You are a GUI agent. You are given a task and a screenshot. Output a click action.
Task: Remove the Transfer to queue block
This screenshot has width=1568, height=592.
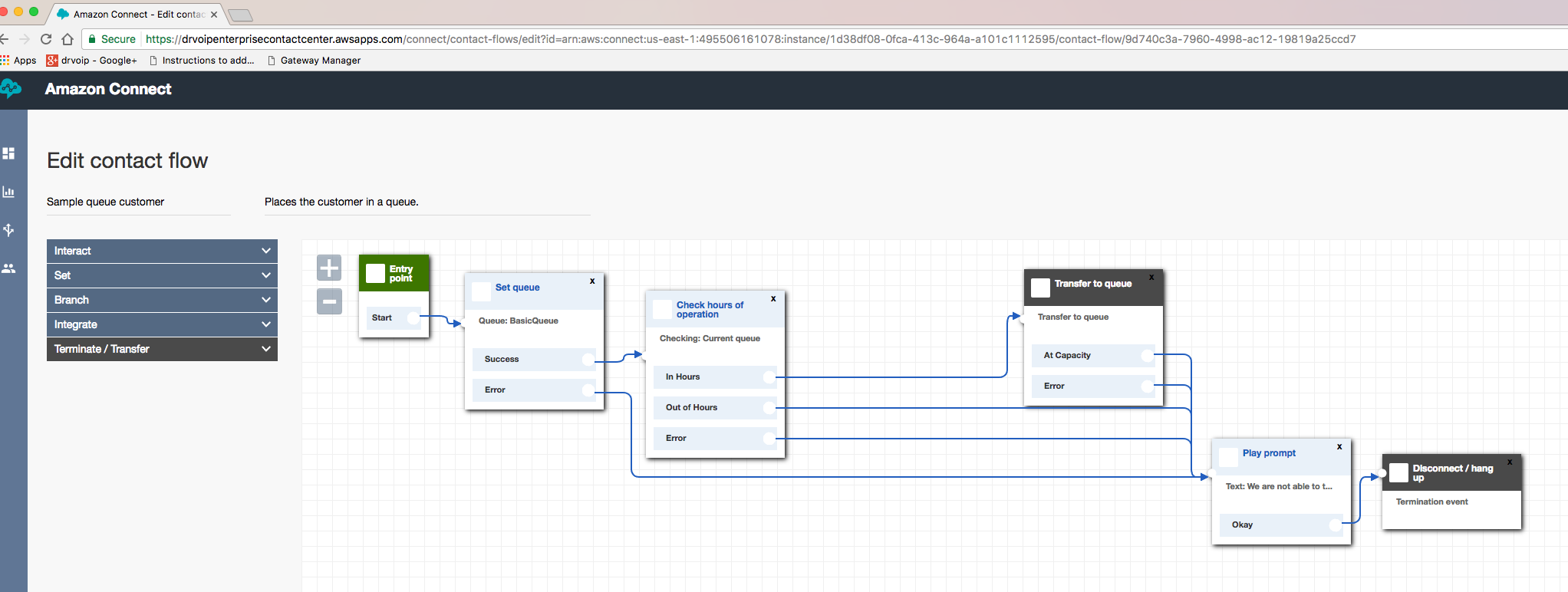1151,278
